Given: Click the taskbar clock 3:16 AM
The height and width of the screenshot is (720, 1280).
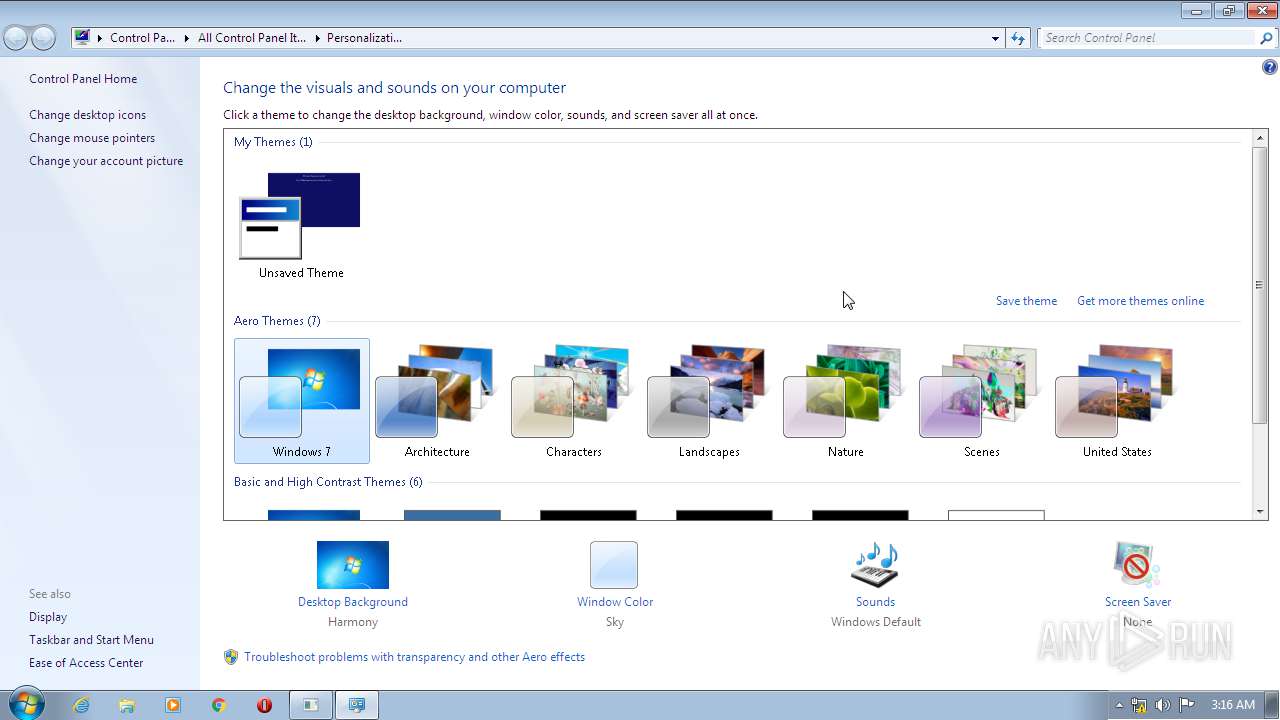Looking at the screenshot, I should point(1232,705).
